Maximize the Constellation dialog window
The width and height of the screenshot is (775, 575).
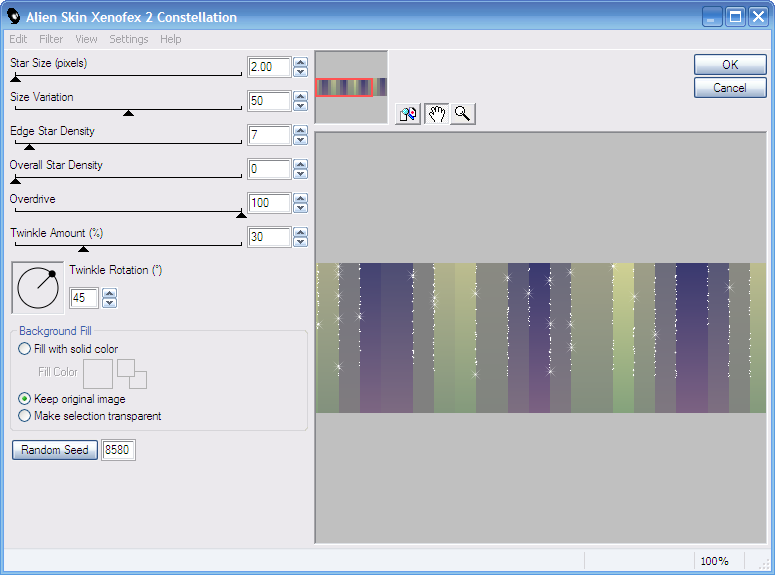pos(735,17)
